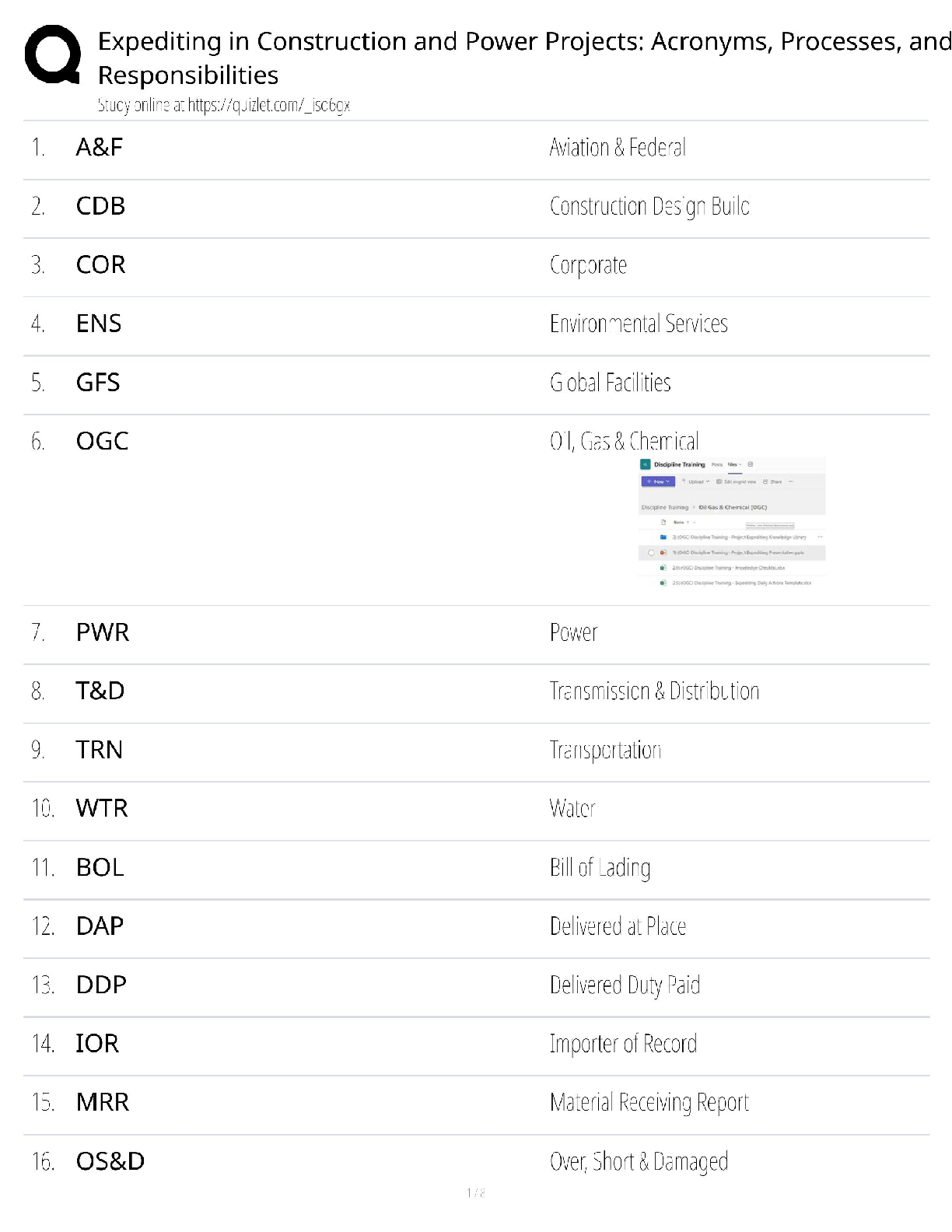Click the Excel icon for Knowledge Checklist

pos(663,568)
